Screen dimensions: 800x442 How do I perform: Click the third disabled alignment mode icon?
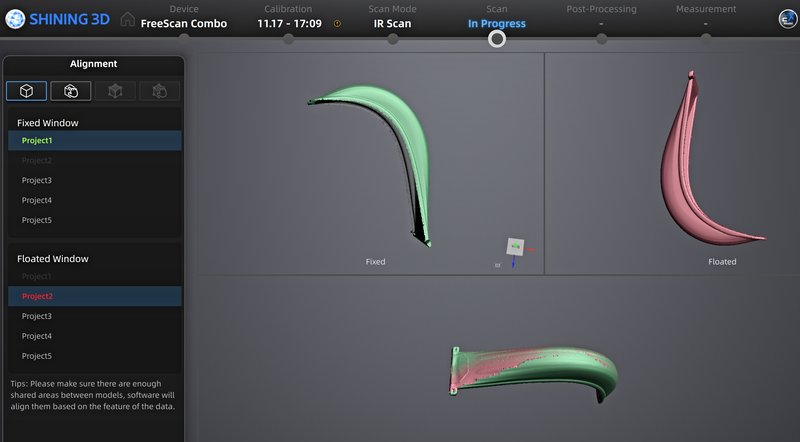[x=115, y=91]
